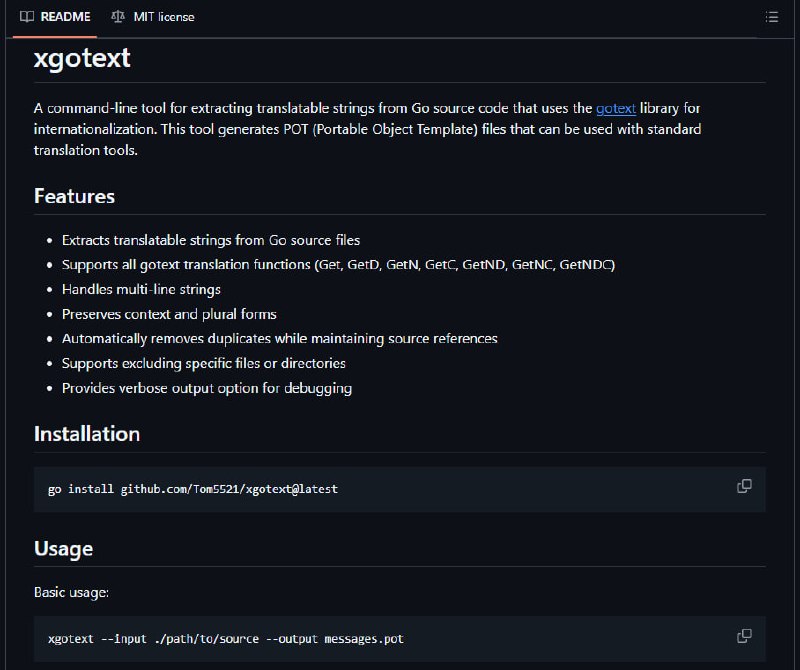Copy the xgotext basic usage command
Screen dimensions: 800x670
tap(744, 636)
